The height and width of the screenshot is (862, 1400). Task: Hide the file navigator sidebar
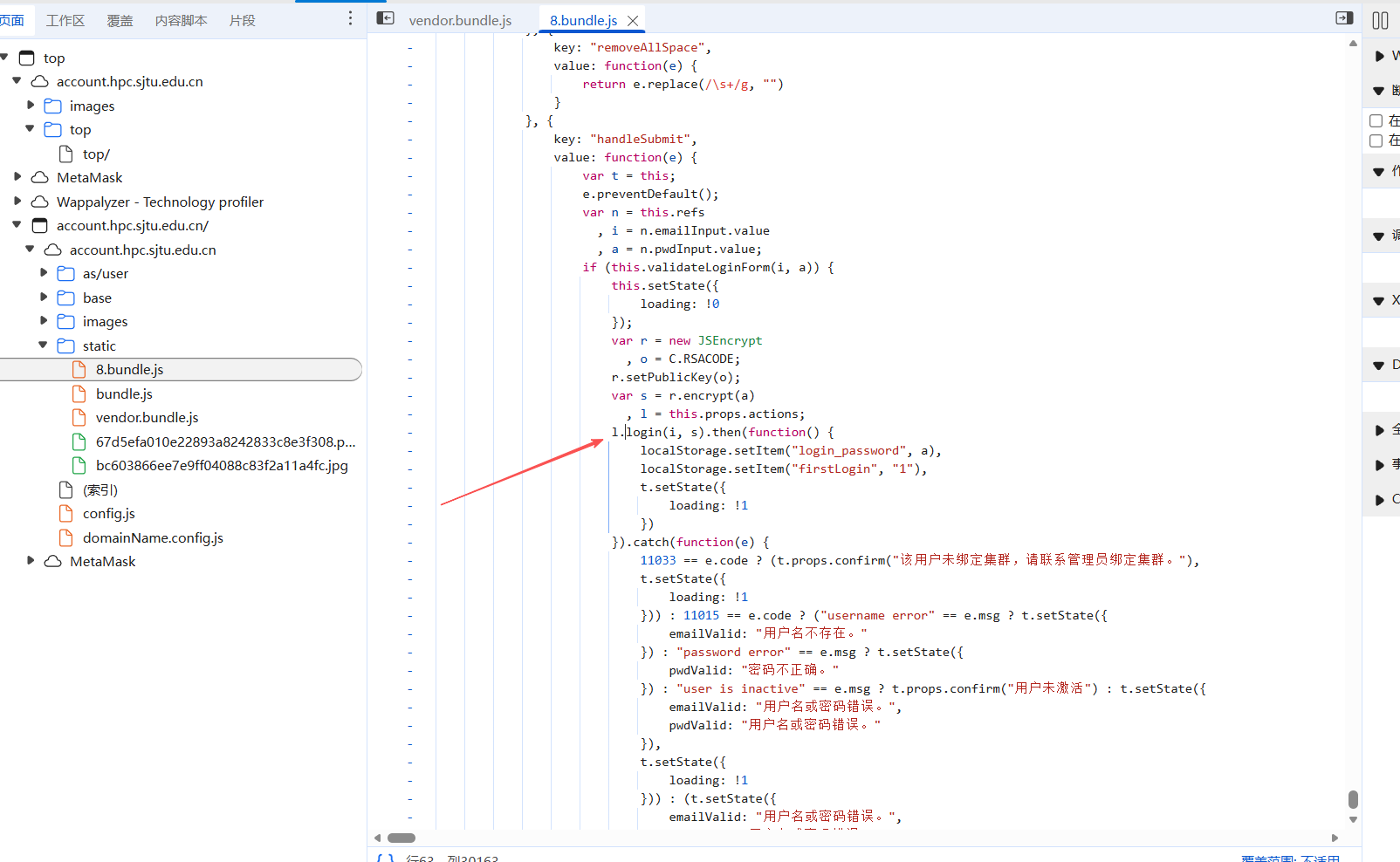point(385,18)
